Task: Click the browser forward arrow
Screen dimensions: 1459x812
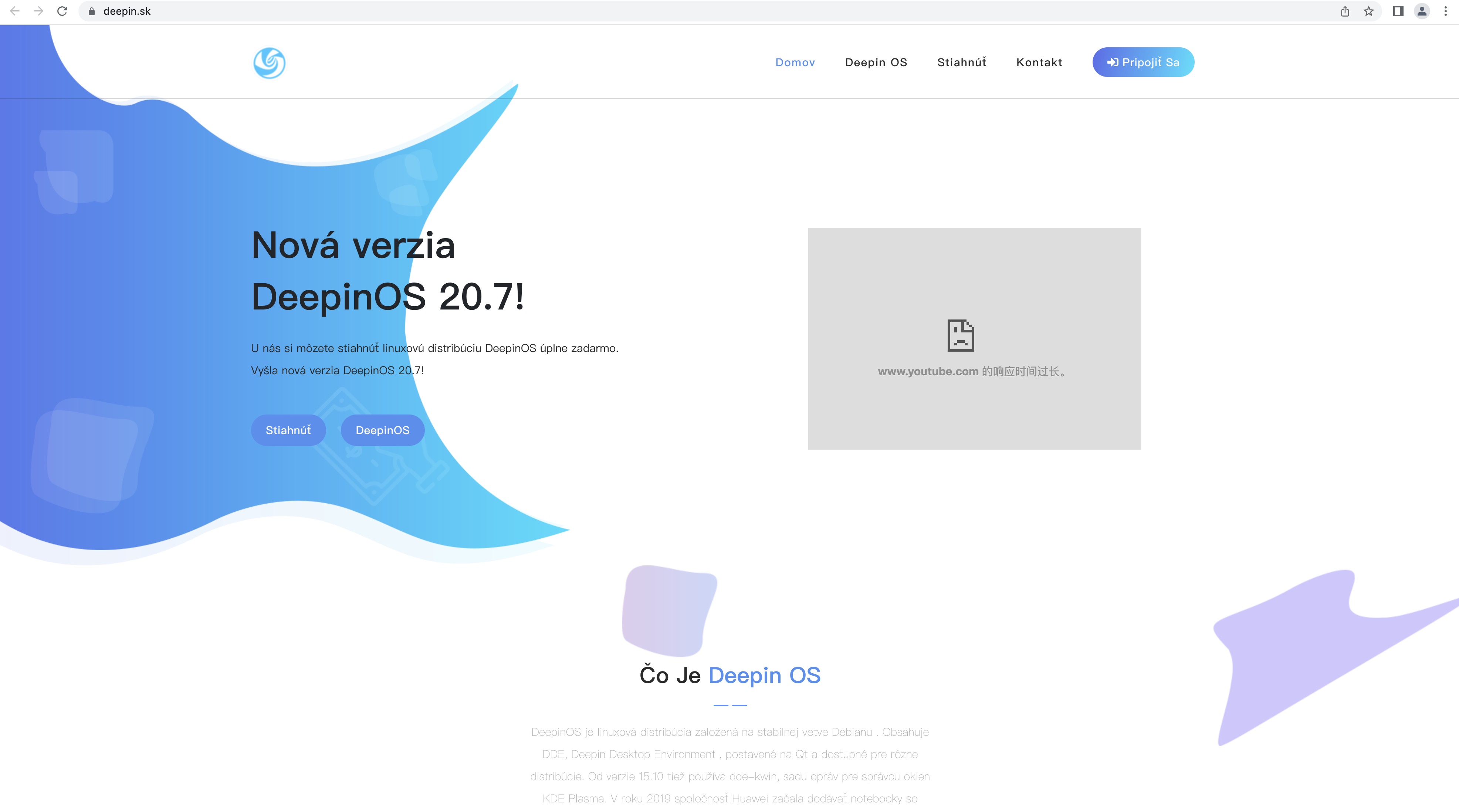Action: tap(38, 11)
